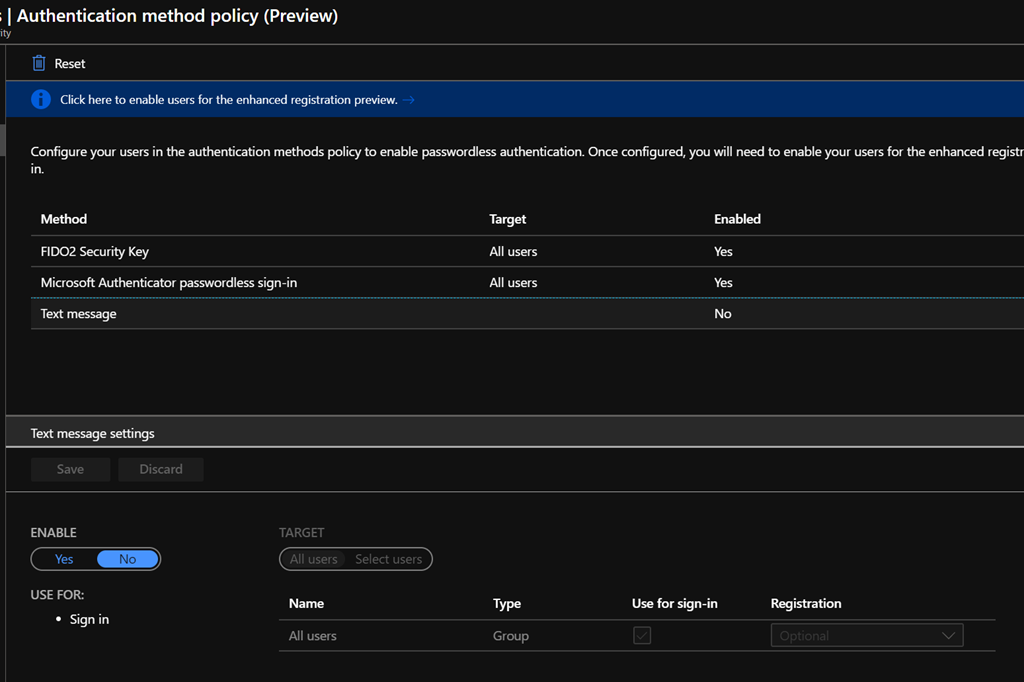The image size is (1024, 682).
Task: Select the Text message method row
Action: [x=78, y=314]
